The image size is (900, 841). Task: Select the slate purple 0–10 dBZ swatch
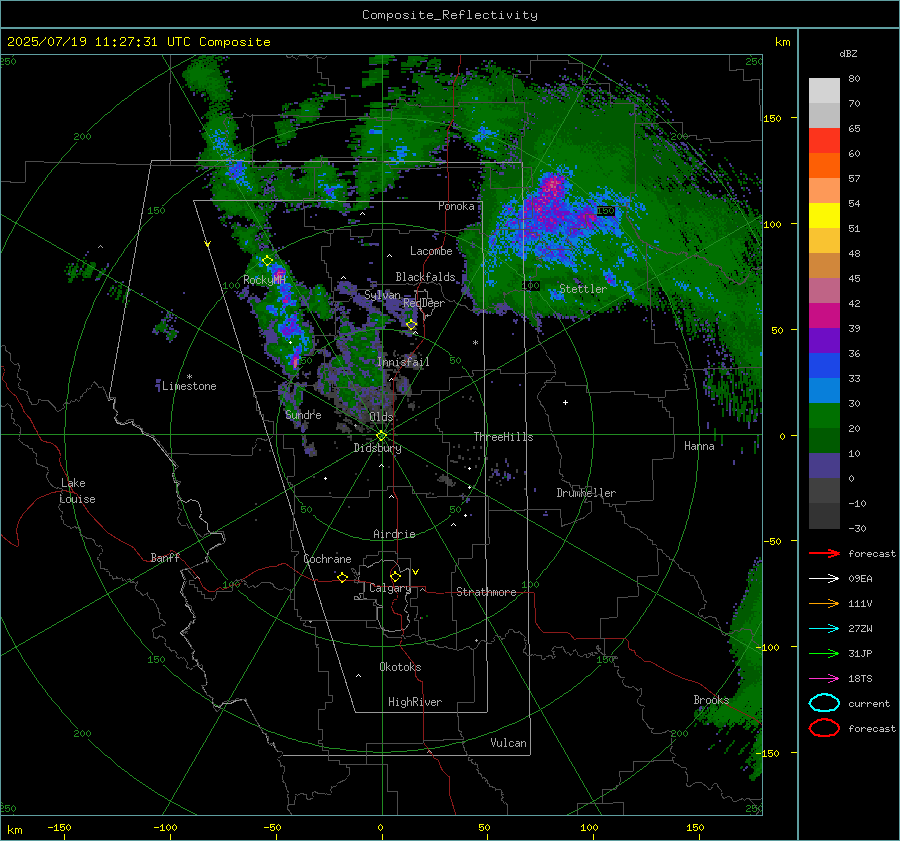[824, 466]
